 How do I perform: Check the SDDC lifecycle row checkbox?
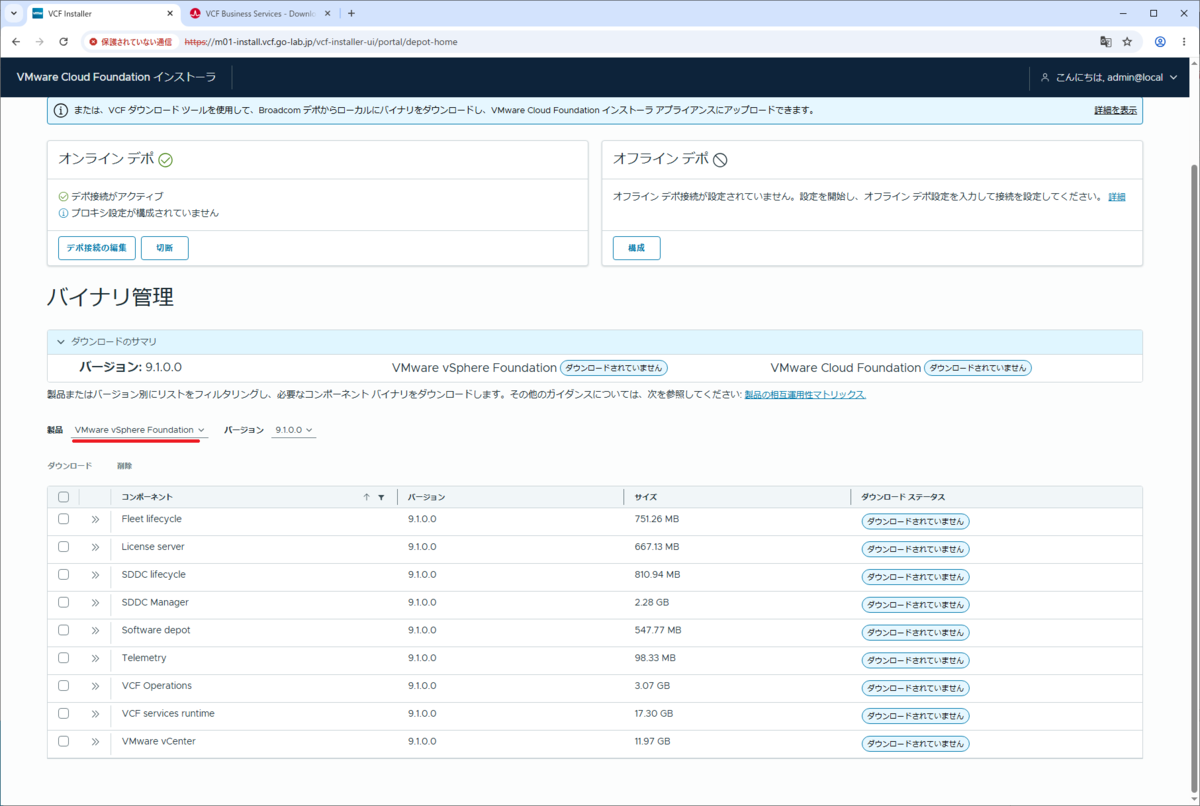pyautogui.click(x=63, y=575)
